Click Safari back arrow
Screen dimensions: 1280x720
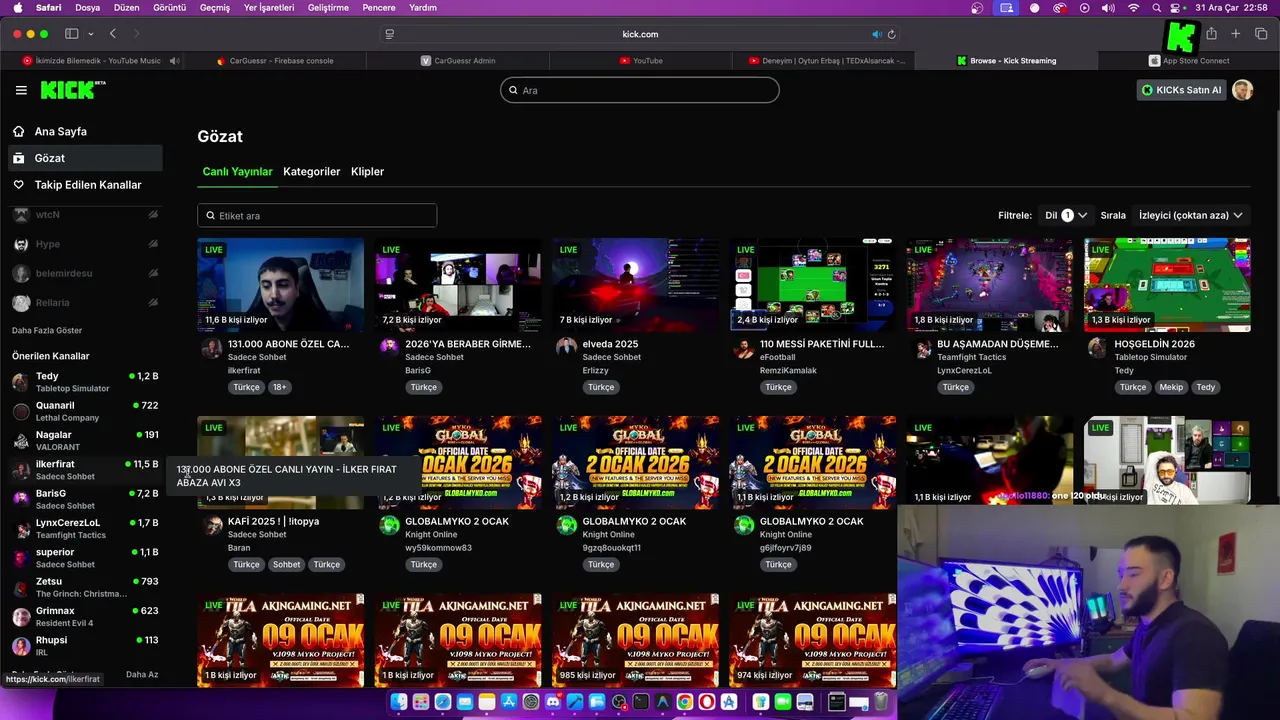pyautogui.click(x=112, y=34)
